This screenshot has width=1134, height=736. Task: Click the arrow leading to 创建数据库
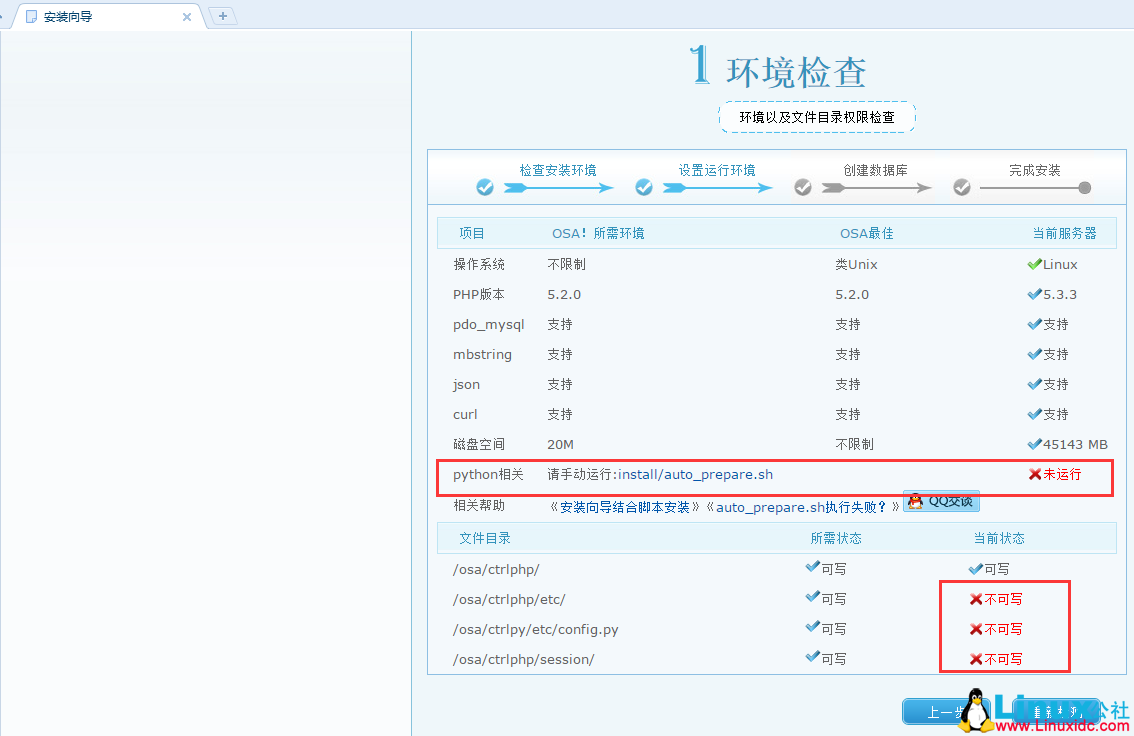click(x=718, y=186)
